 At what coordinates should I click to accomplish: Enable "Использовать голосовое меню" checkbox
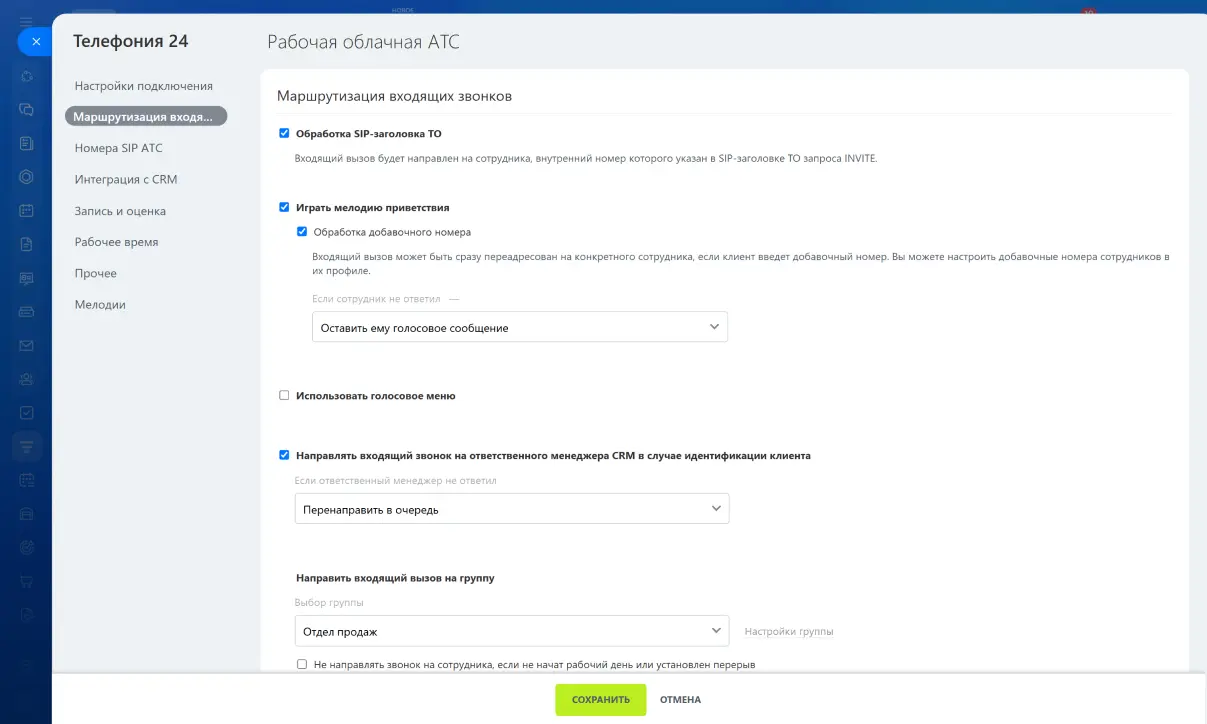pos(284,395)
